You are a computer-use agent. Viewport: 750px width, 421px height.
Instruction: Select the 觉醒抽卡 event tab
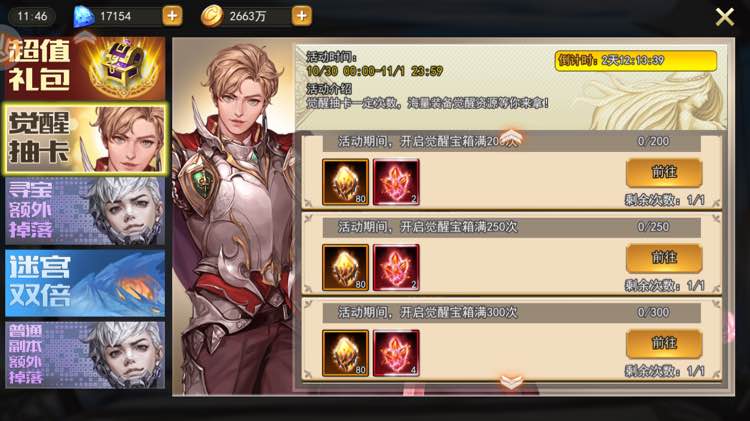[x=86, y=138]
